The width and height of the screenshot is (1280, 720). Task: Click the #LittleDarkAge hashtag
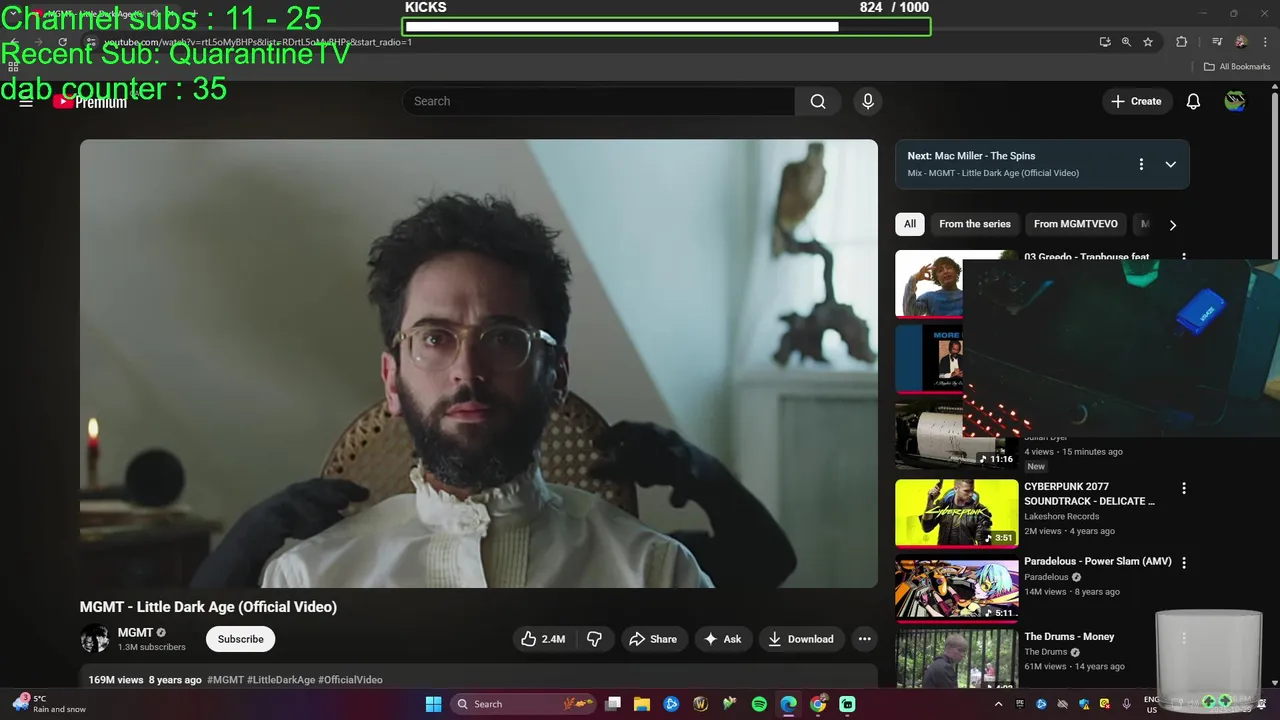[x=281, y=680]
